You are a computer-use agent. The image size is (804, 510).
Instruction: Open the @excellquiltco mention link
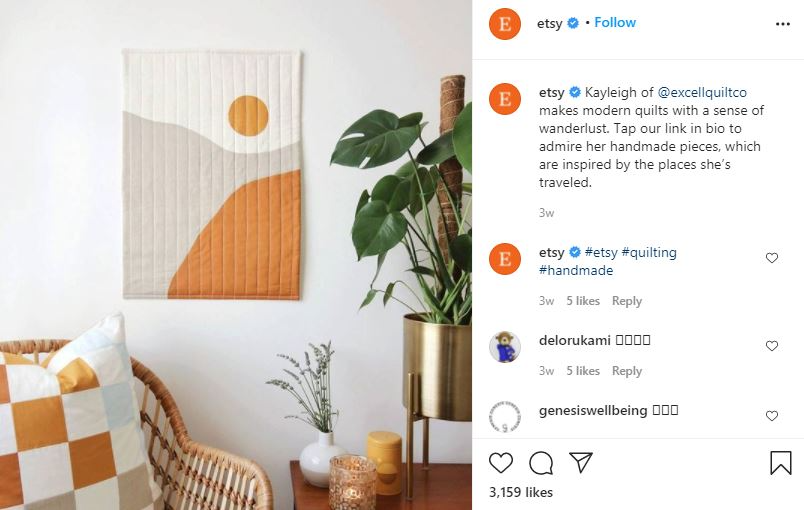[x=702, y=92]
